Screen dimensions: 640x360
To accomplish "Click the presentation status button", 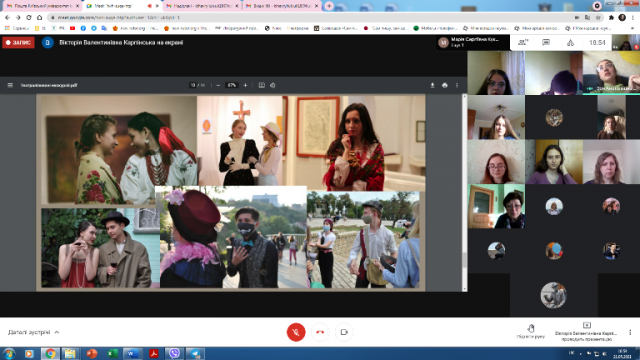I will [587, 332].
